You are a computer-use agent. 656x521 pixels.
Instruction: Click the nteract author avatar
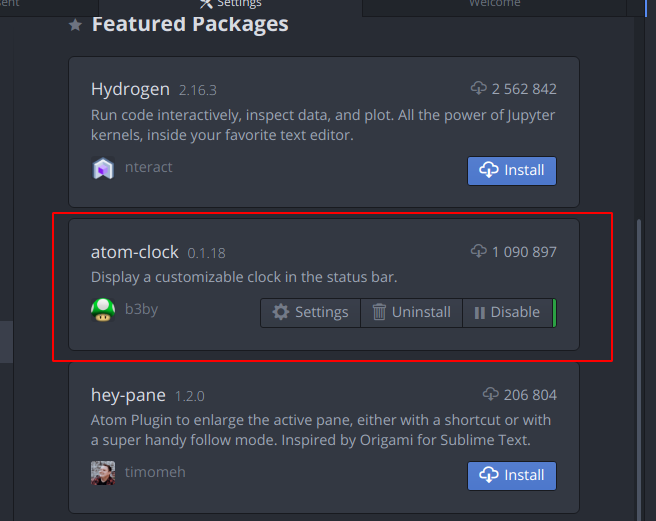103,168
